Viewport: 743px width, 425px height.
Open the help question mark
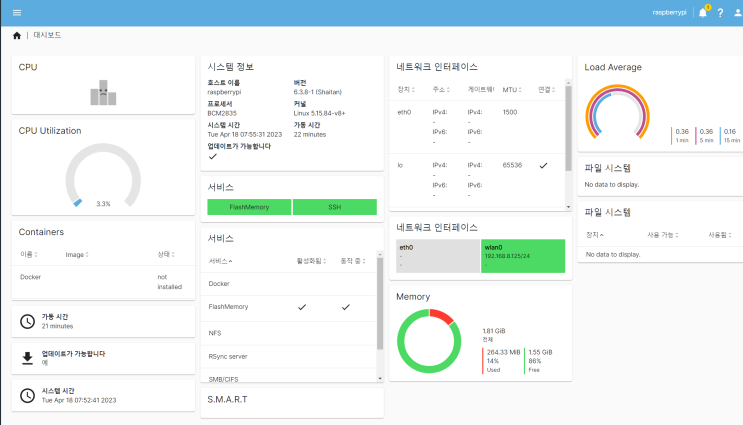720,13
